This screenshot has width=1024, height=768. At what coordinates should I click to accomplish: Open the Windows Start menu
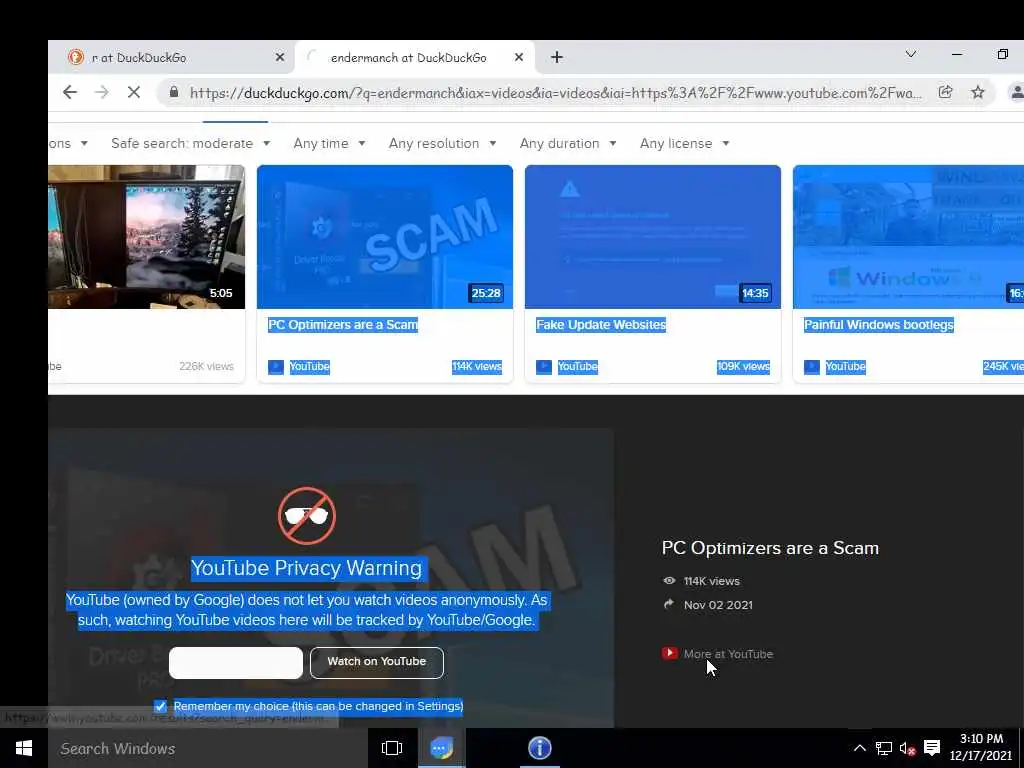24,748
